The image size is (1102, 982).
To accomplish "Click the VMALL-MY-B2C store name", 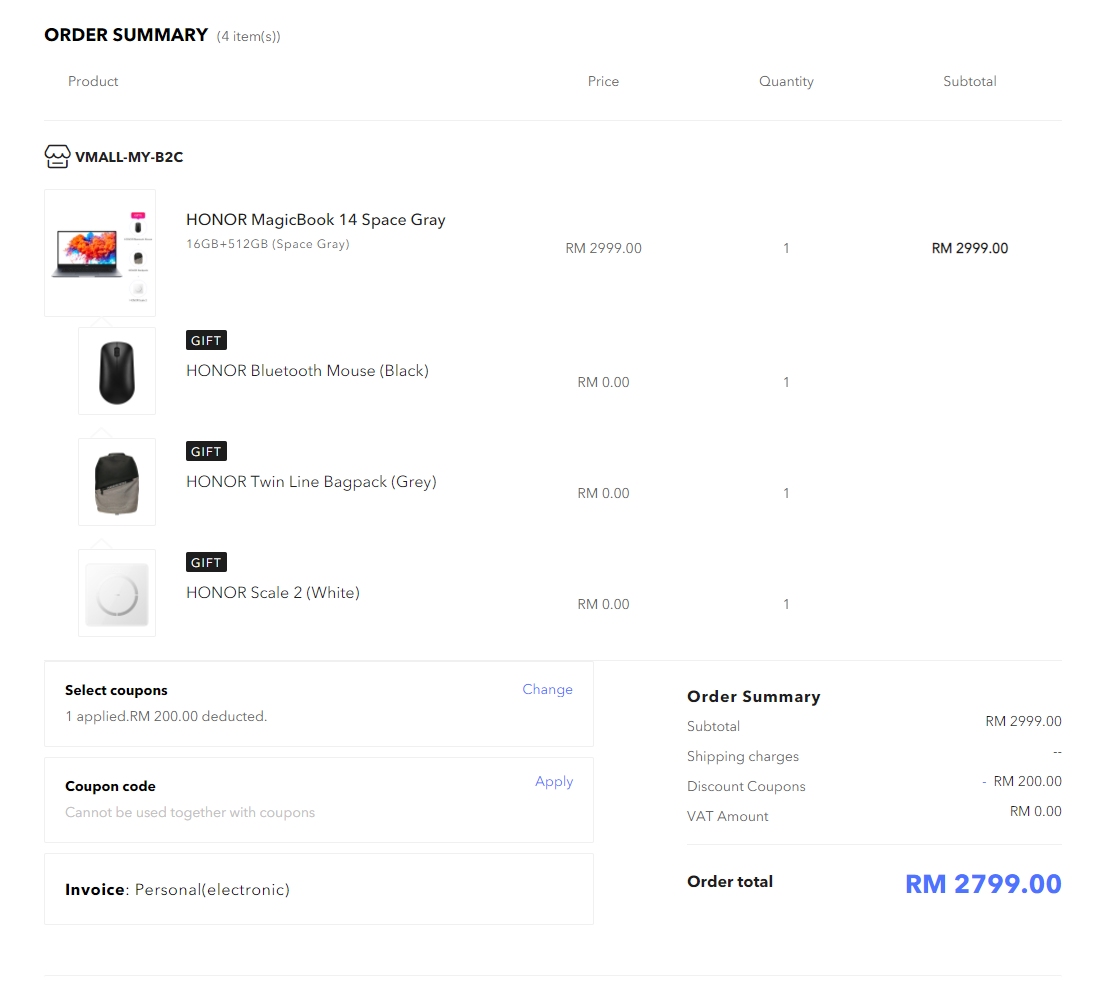I will click(x=129, y=157).
